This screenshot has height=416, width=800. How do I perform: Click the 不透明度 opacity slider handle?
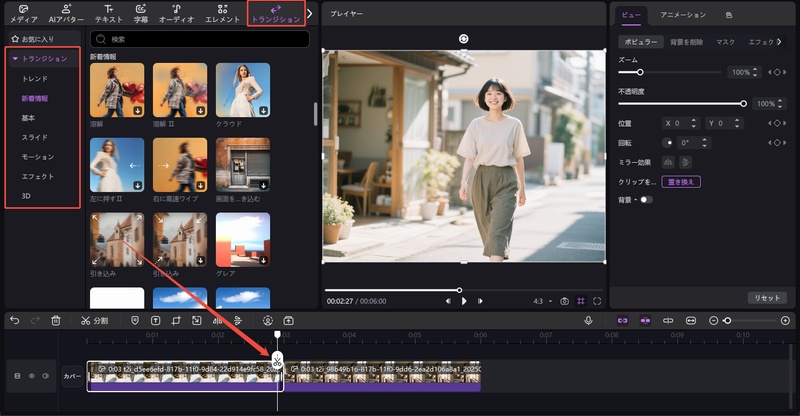click(x=743, y=104)
